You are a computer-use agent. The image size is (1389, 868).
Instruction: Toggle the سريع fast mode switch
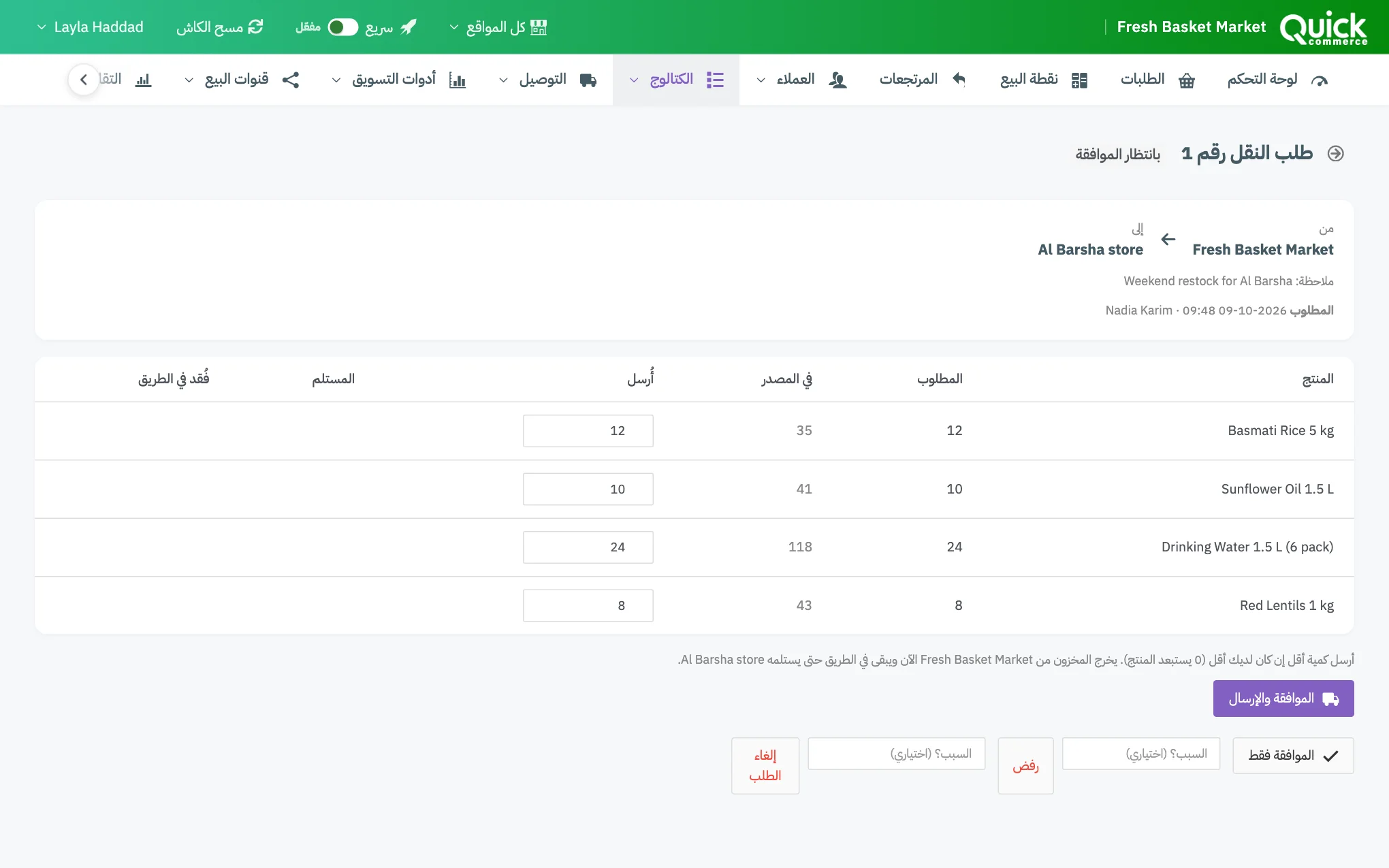[x=342, y=27]
